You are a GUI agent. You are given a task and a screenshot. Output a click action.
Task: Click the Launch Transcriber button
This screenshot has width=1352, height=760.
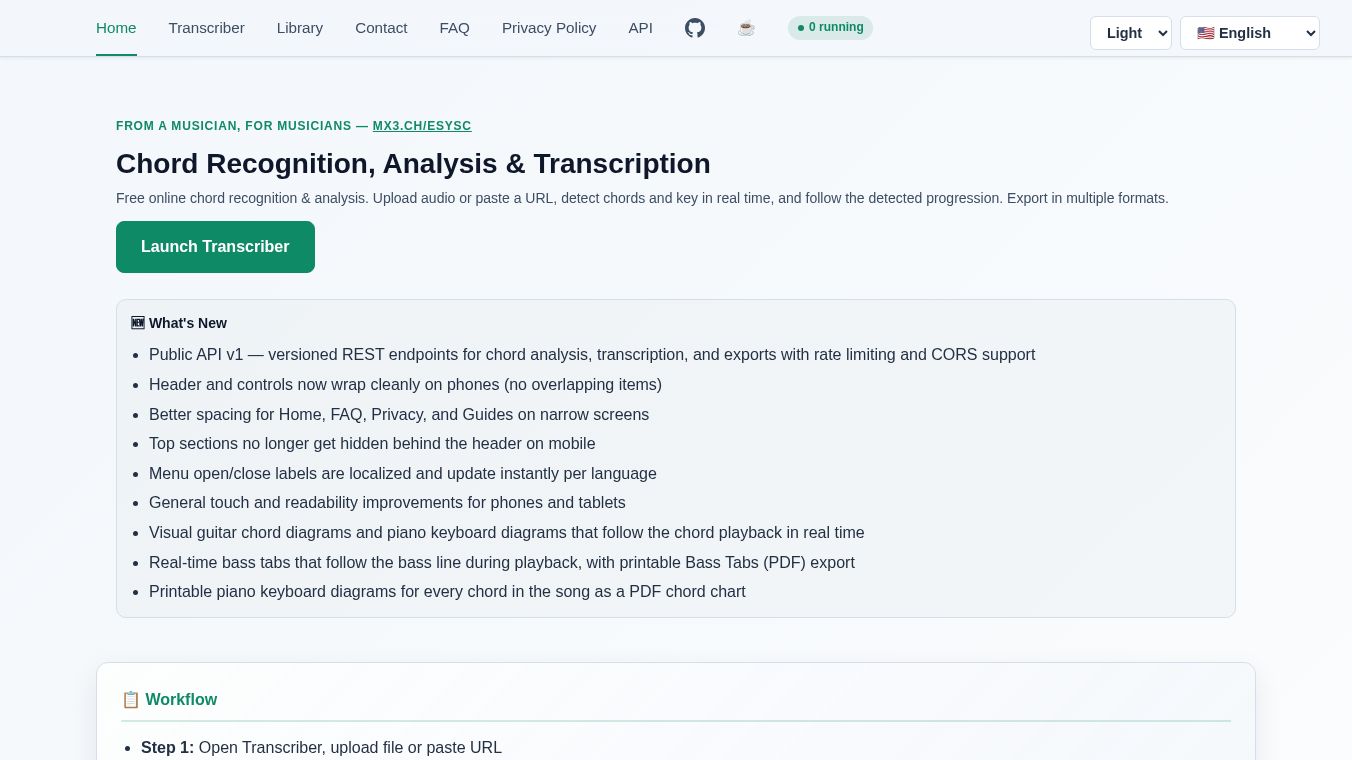coord(215,247)
